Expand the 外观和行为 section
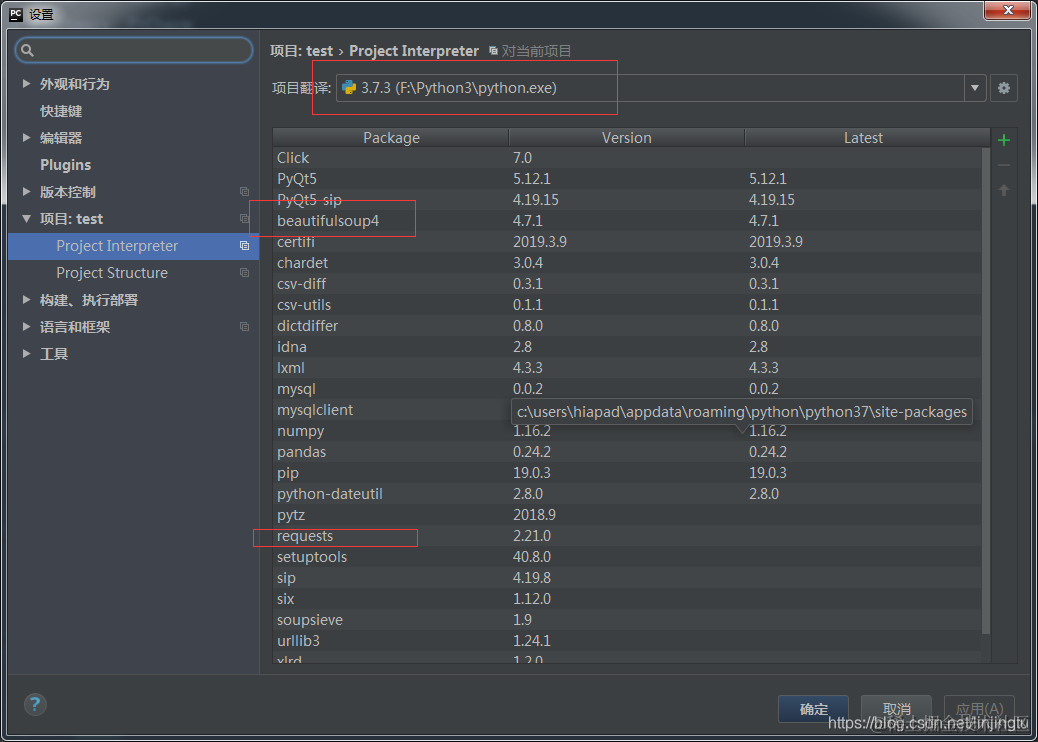Image resolution: width=1038 pixels, height=742 pixels. (26, 83)
